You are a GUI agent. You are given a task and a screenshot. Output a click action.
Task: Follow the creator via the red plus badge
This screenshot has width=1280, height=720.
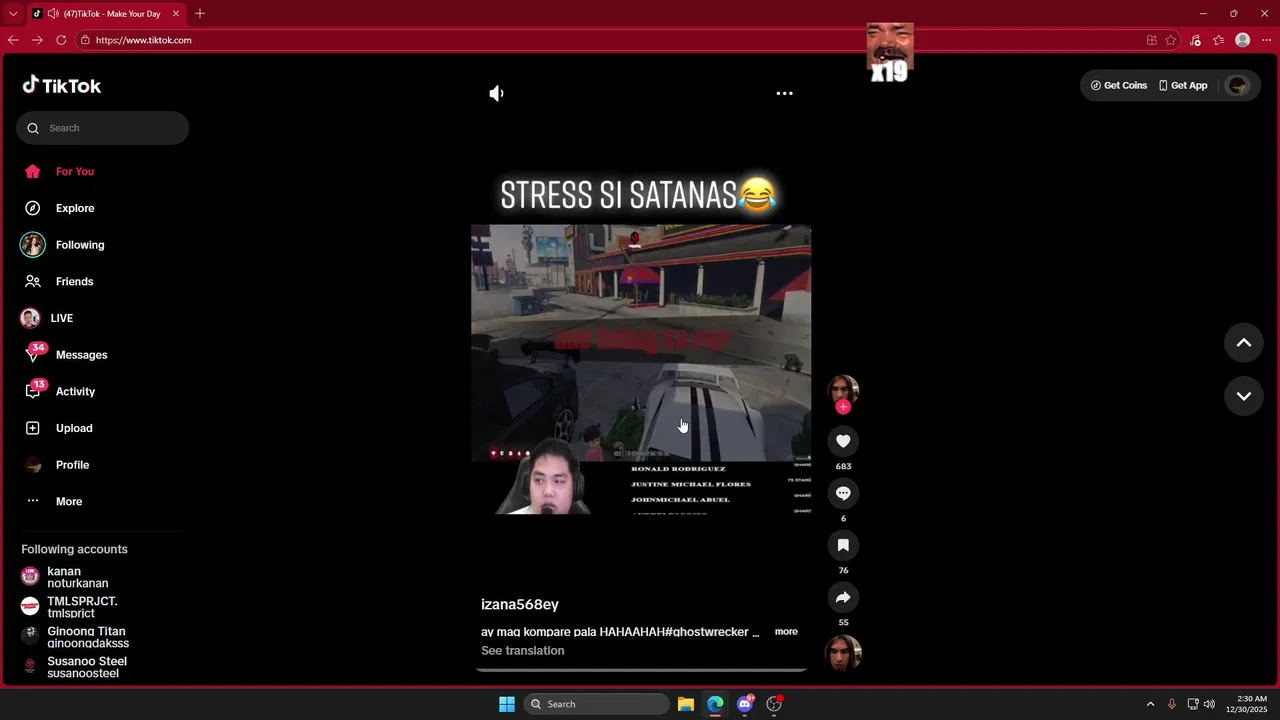pyautogui.click(x=843, y=407)
